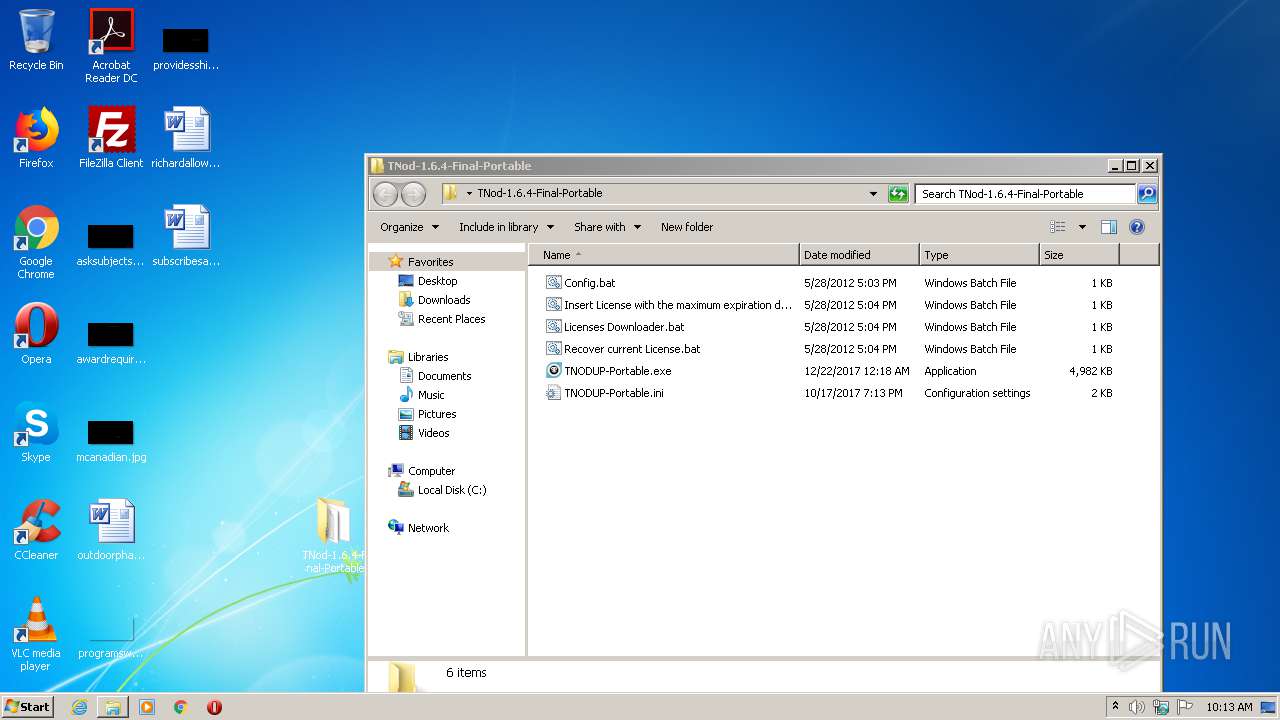This screenshot has width=1280, height=720.
Task: Click the Explorer Back navigation button
Action: (x=385, y=194)
